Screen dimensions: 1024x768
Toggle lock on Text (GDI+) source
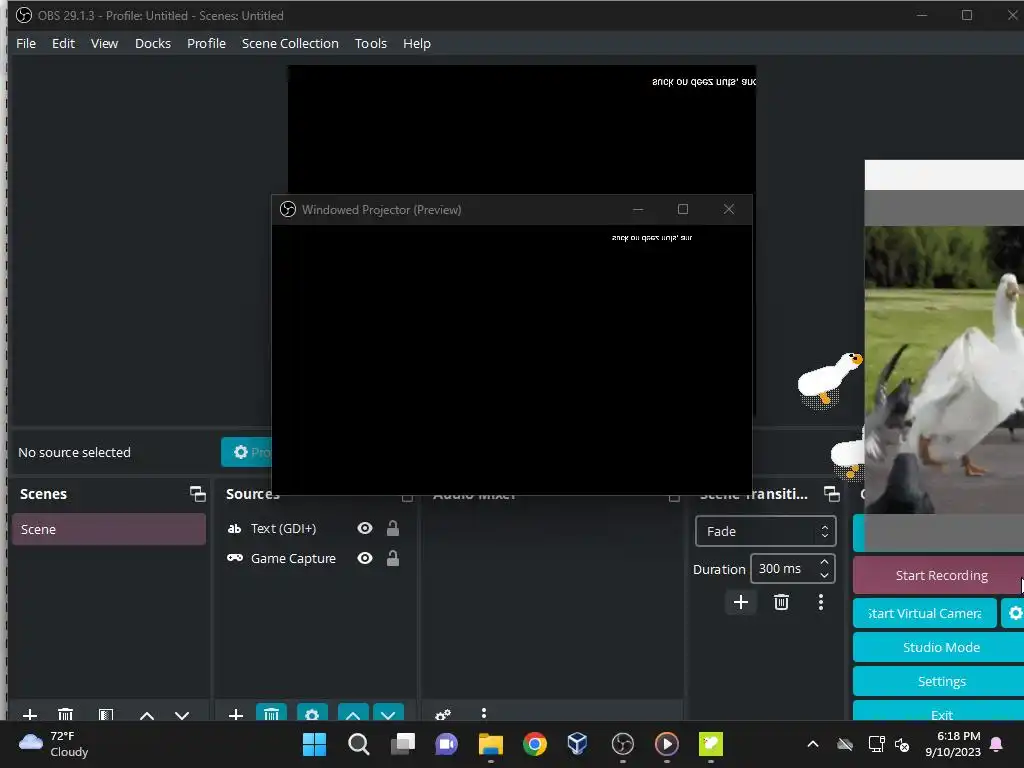pos(392,528)
